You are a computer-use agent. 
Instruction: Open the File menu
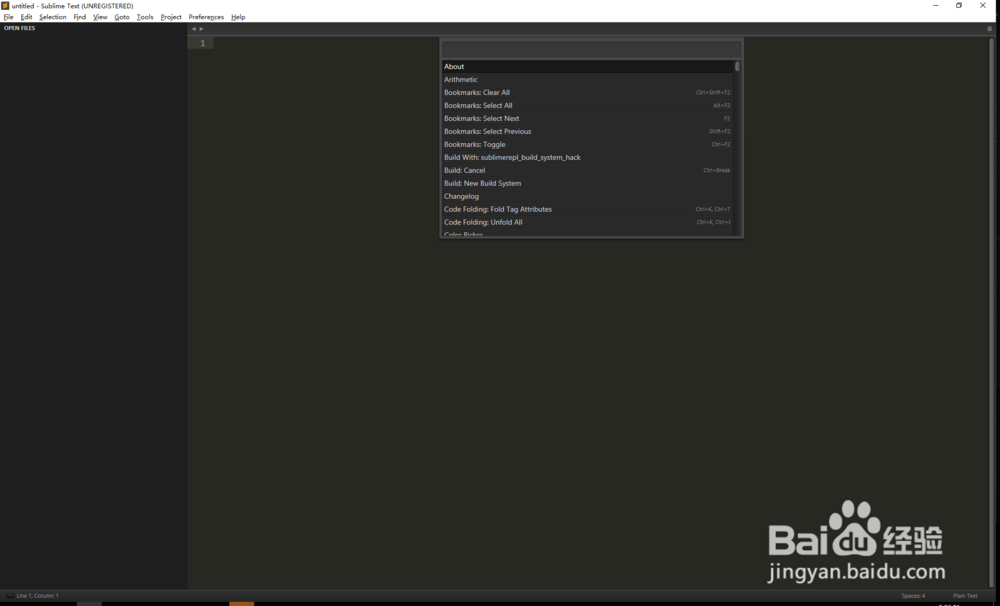coord(8,17)
